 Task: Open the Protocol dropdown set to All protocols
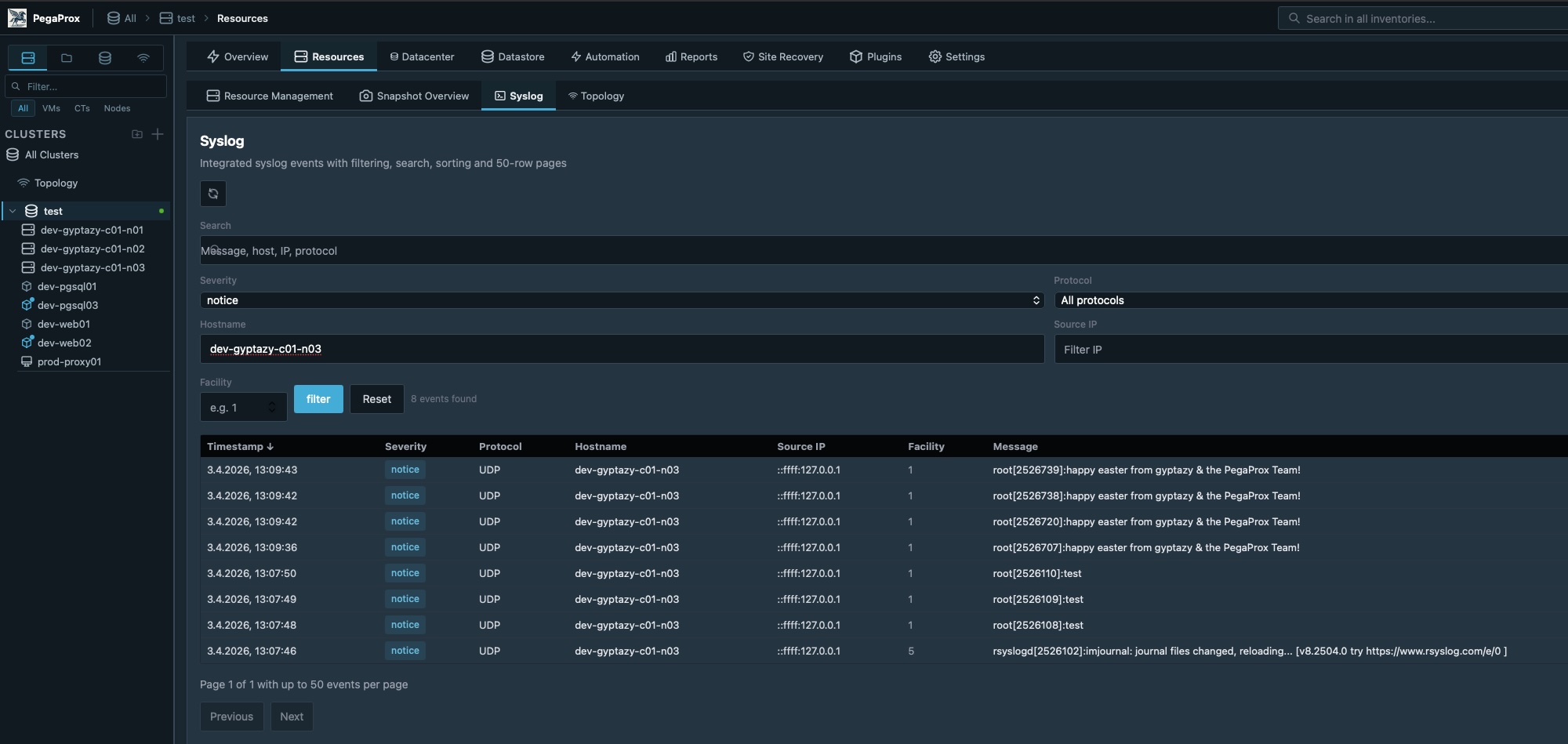1309,300
